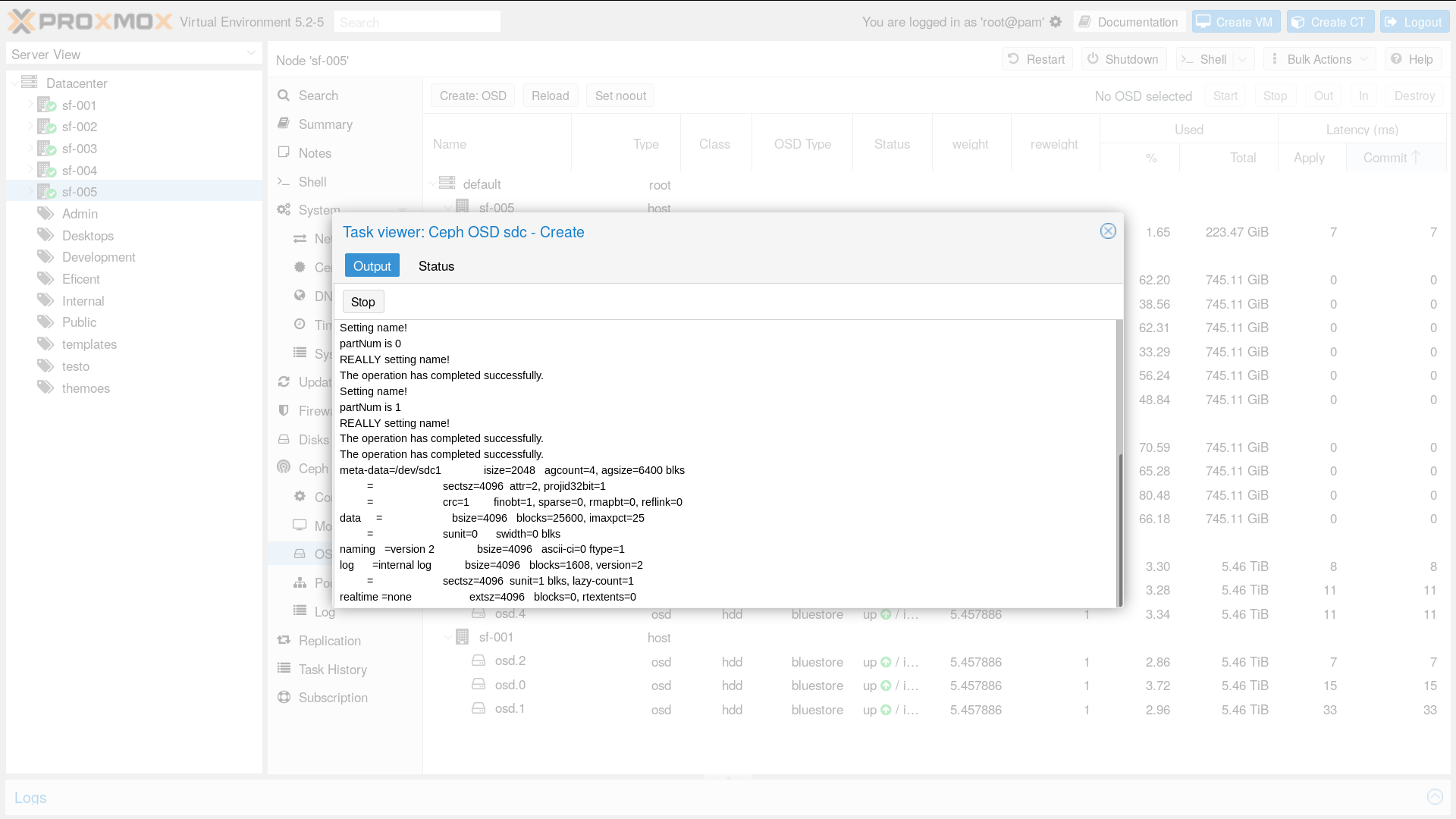Click the Admin pool tag icon

tap(46, 213)
